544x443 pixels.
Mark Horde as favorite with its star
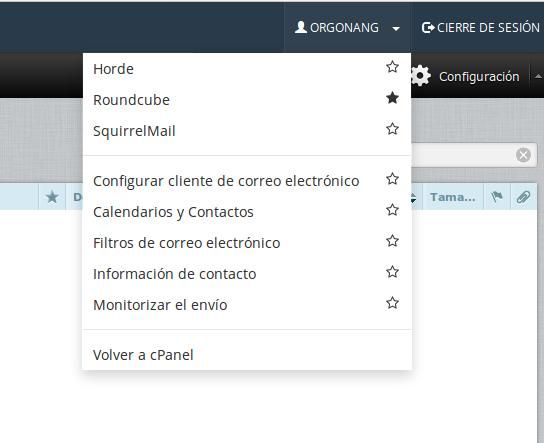pos(392,67)
